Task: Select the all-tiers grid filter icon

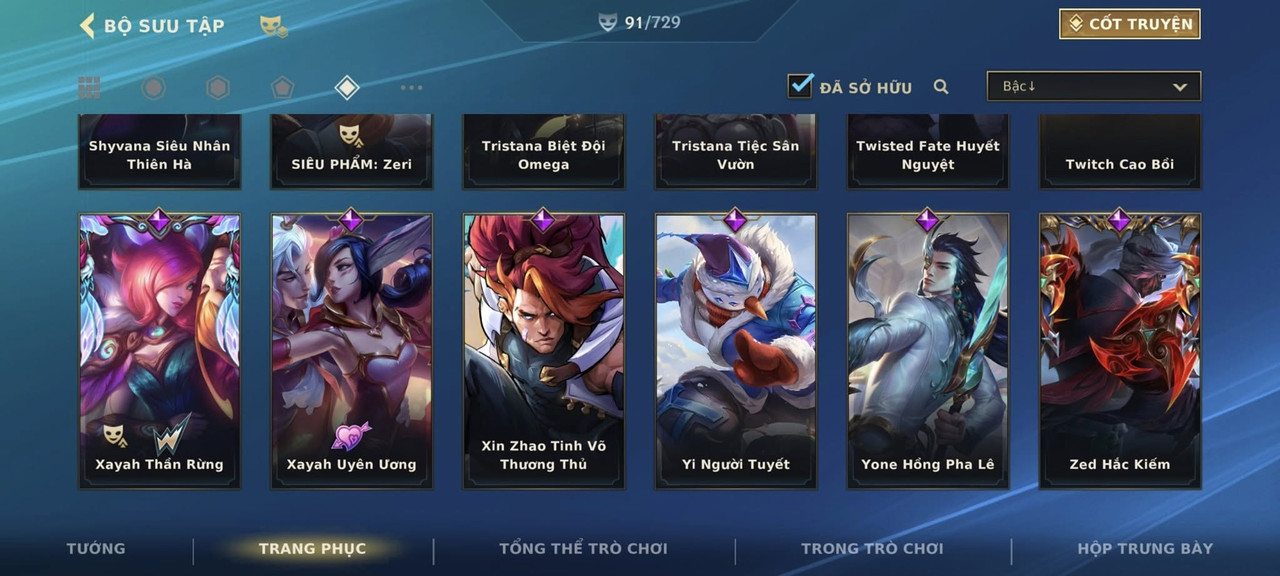Action: point(89,88)
